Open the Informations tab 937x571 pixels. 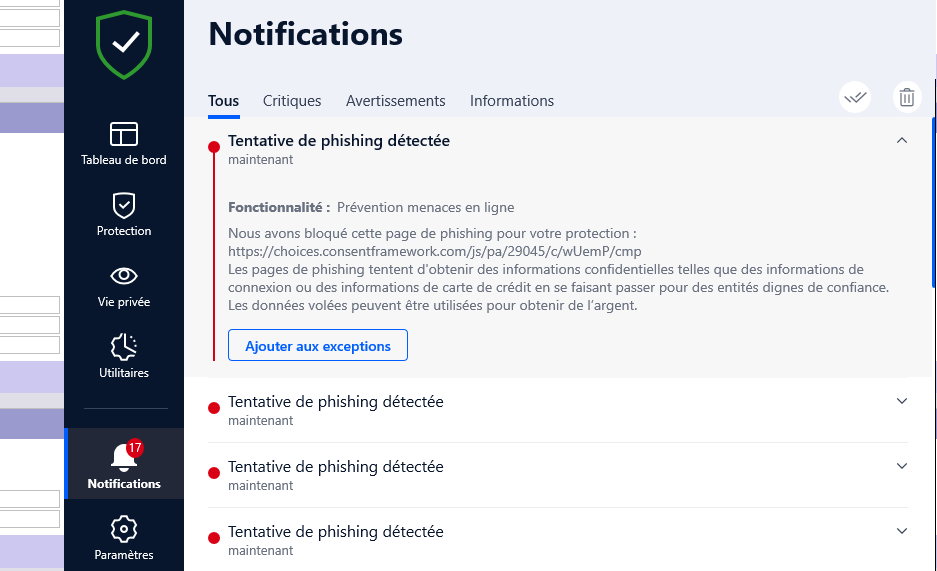click(x=512, y=101)
